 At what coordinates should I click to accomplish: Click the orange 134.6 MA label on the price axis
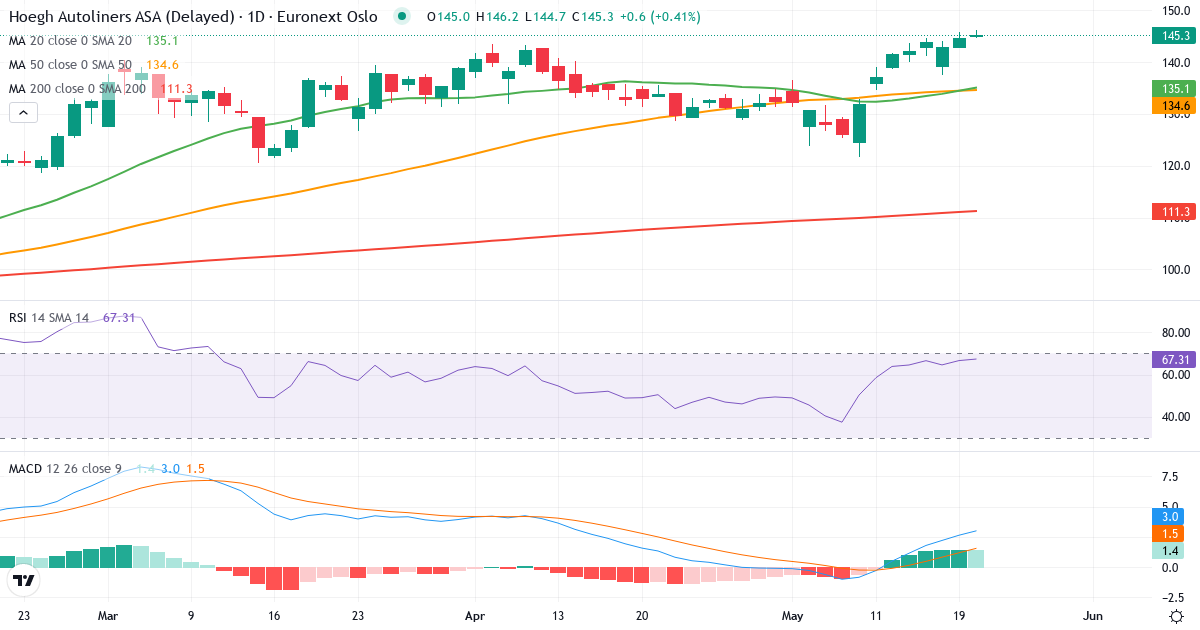1176,106
